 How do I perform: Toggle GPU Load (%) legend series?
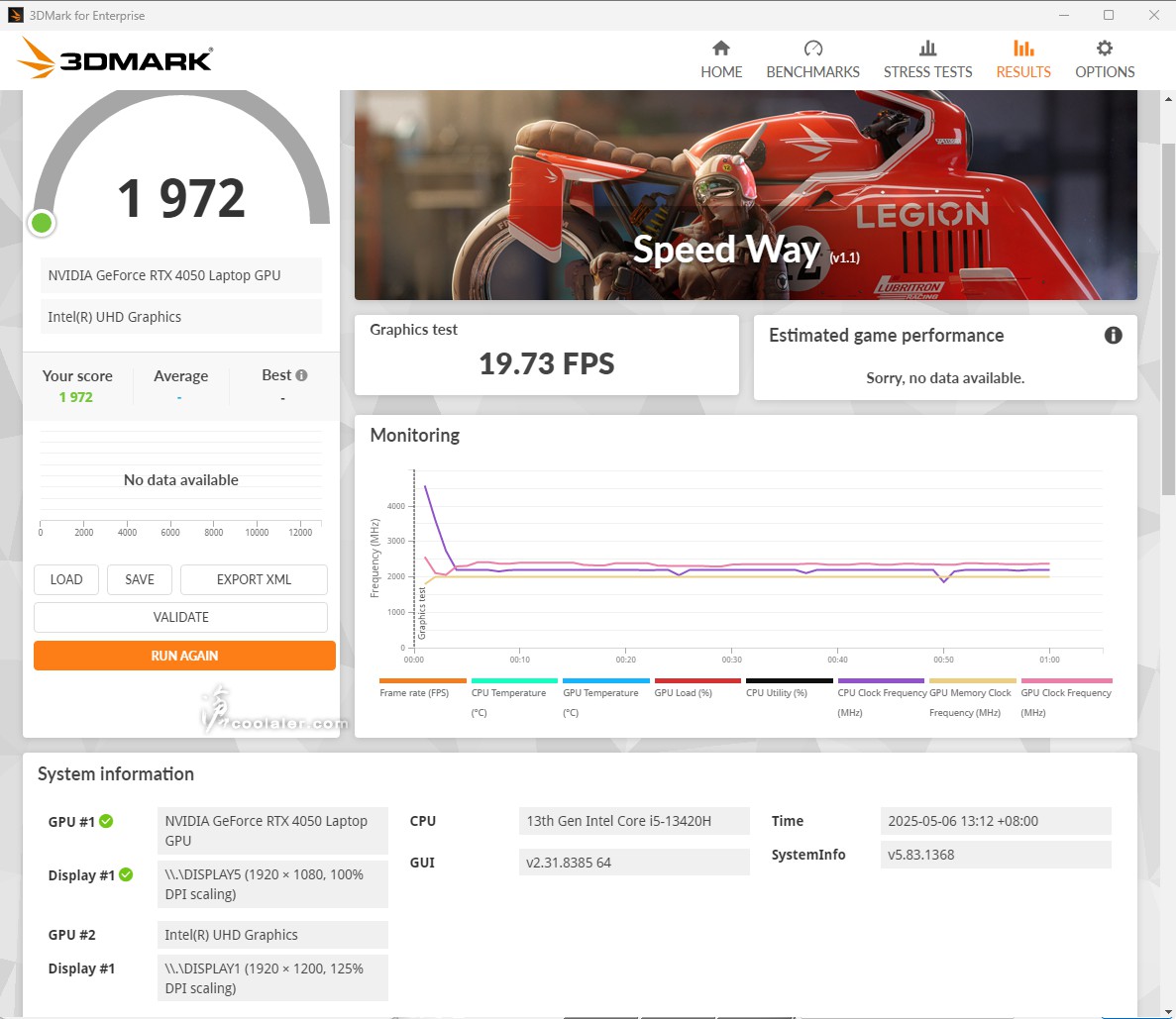tap(697, 688)
